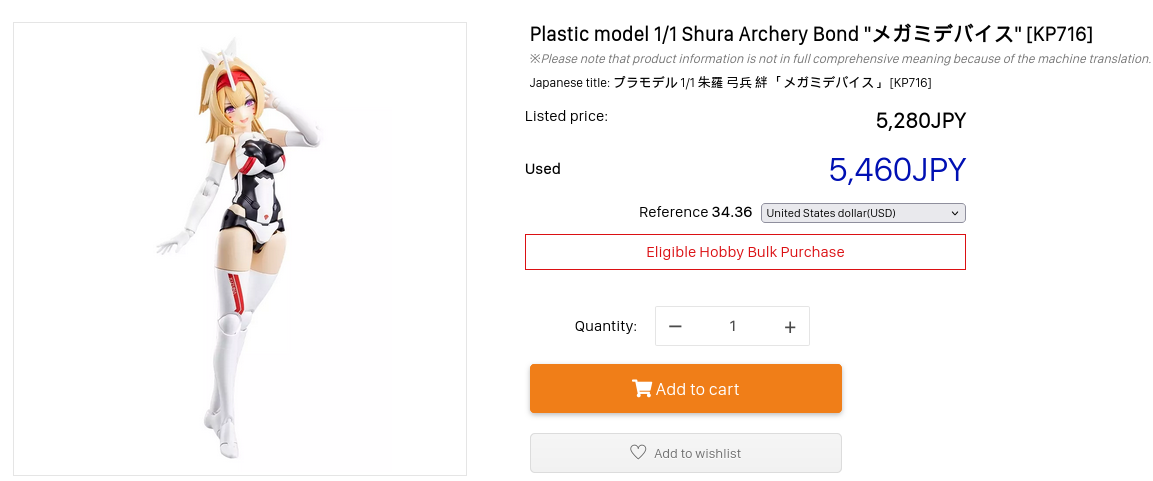Click the Used condition label
The width and height of the screenshot is (1153, 481).
(543, 169)
